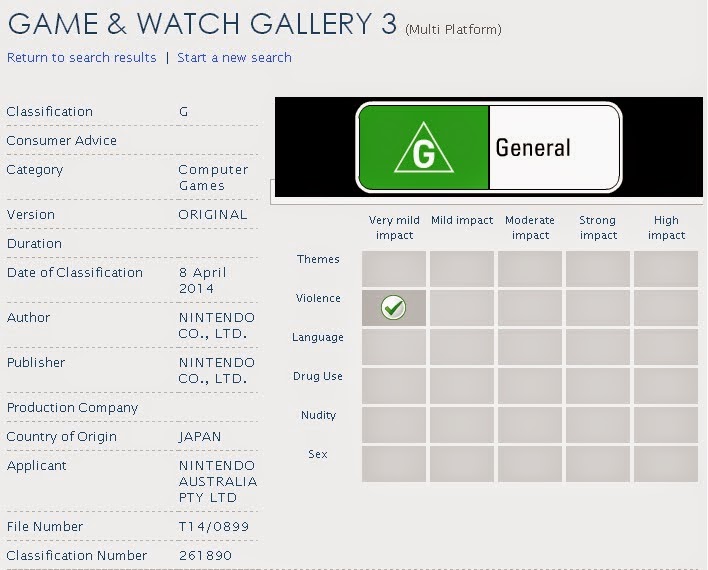Open the Start a new search link
The image size is (708, 570).
[x=234, y=58]
